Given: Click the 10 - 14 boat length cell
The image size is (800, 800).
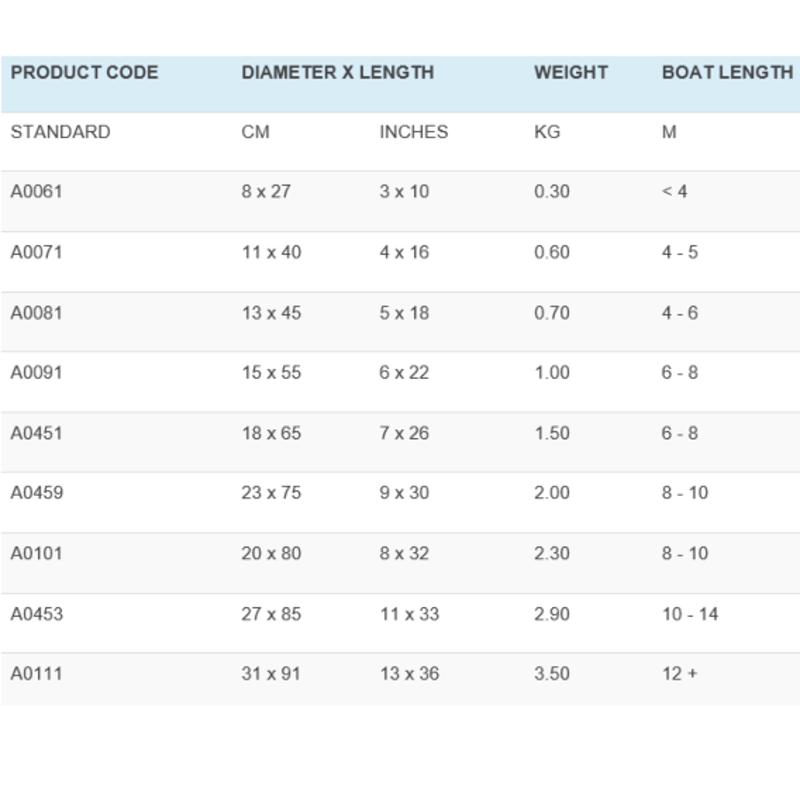Looking at the screenshot, I should pyautogui.click(x=690, y=614).
